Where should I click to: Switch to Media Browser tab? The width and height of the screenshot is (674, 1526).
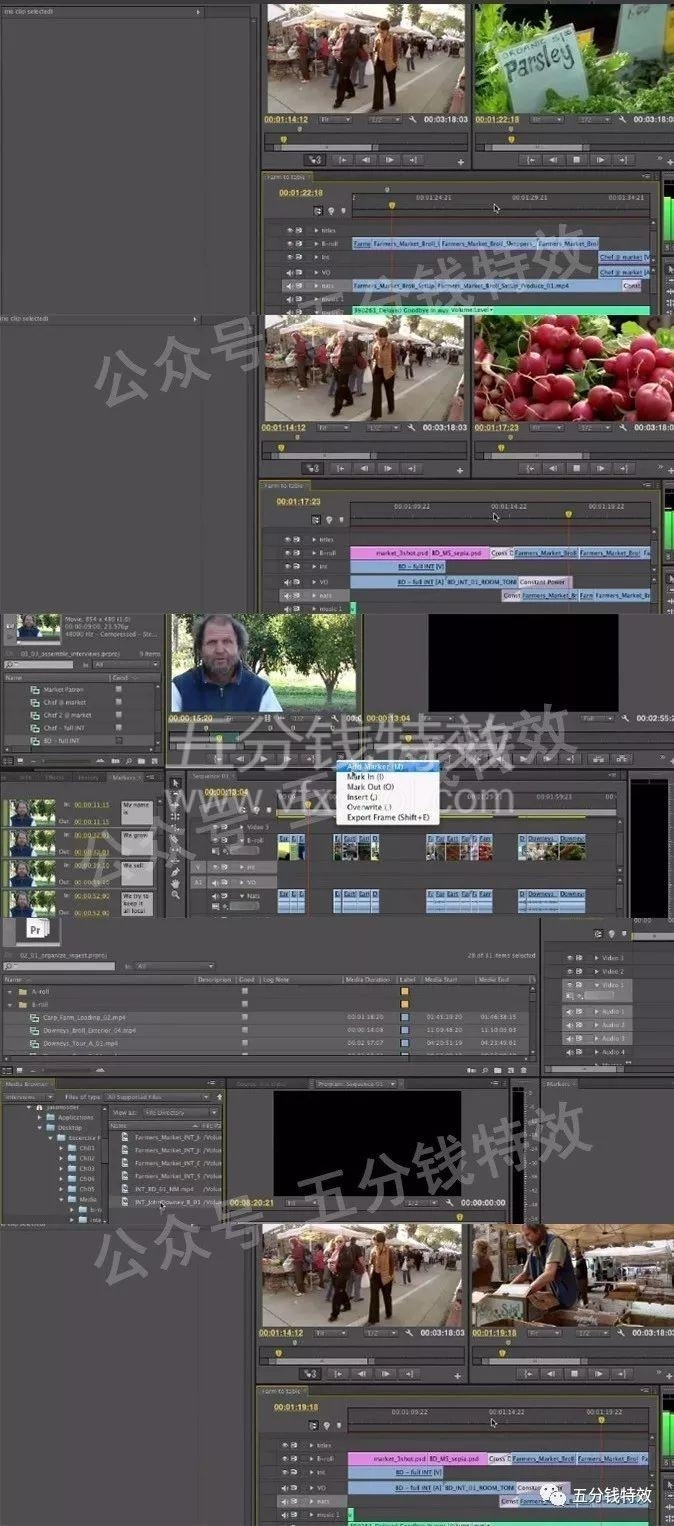[x=27, y=1084]
